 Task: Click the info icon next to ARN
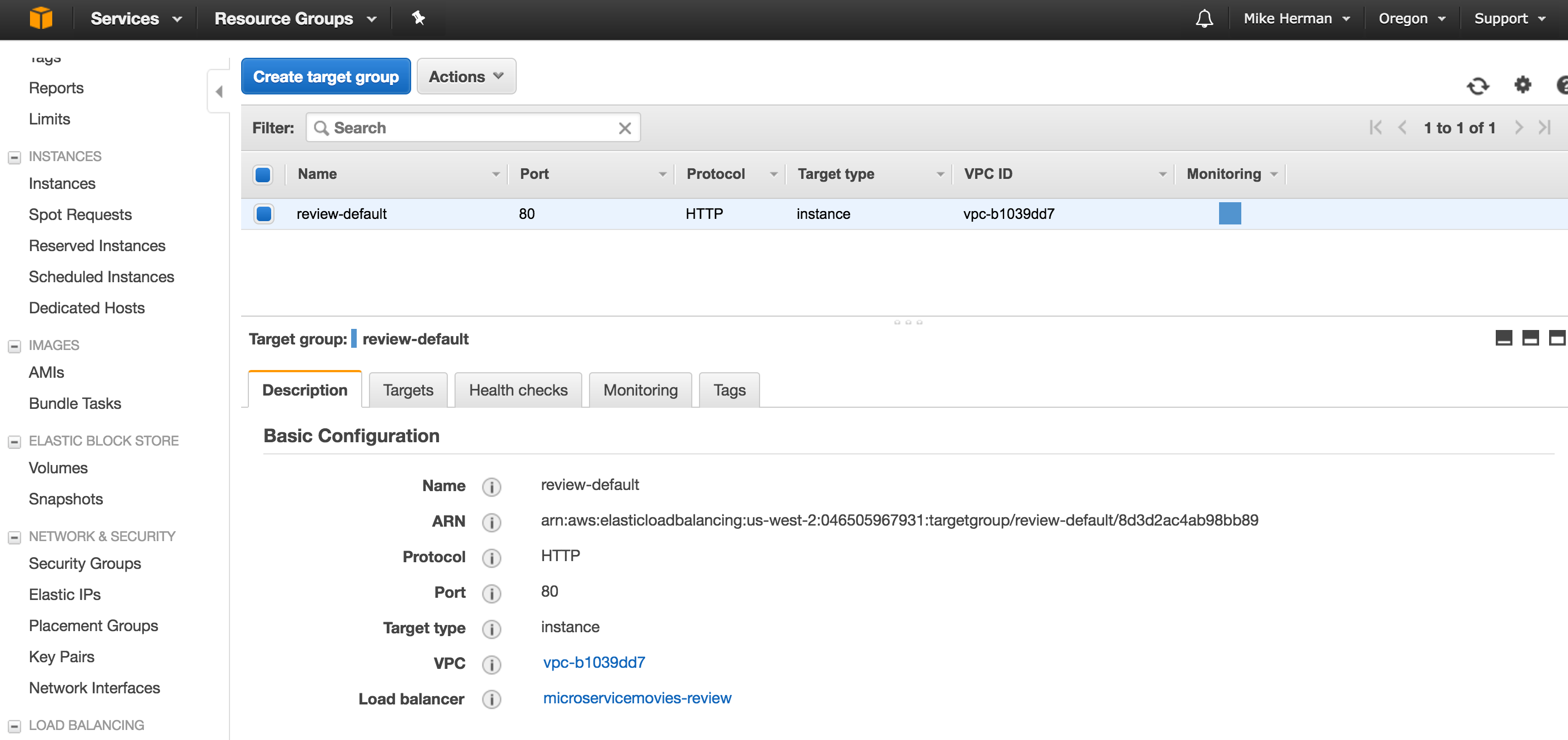pyautogui.click(x=491, y=522)
